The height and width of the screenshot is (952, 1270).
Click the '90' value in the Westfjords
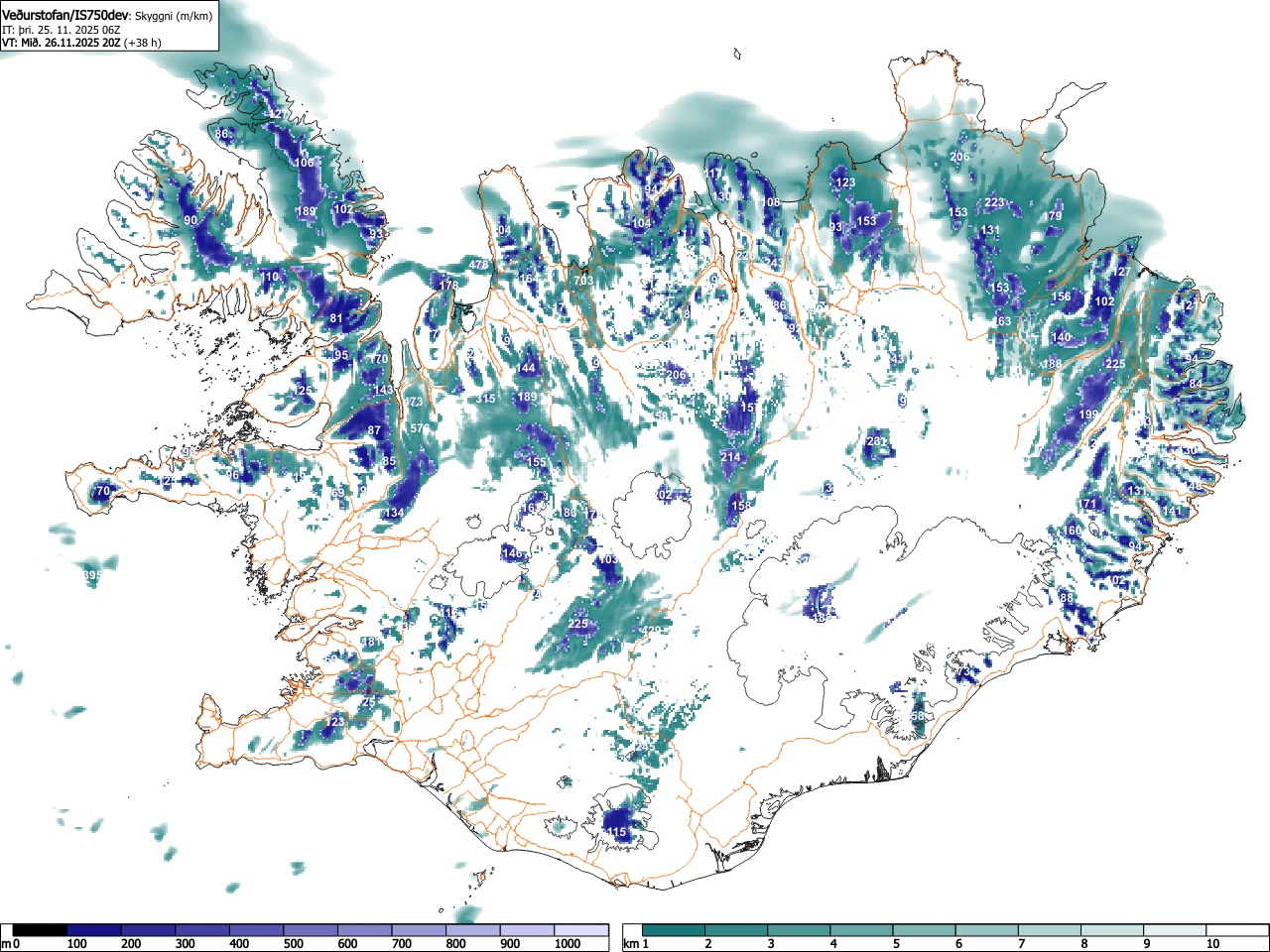[x=190, y=220]
